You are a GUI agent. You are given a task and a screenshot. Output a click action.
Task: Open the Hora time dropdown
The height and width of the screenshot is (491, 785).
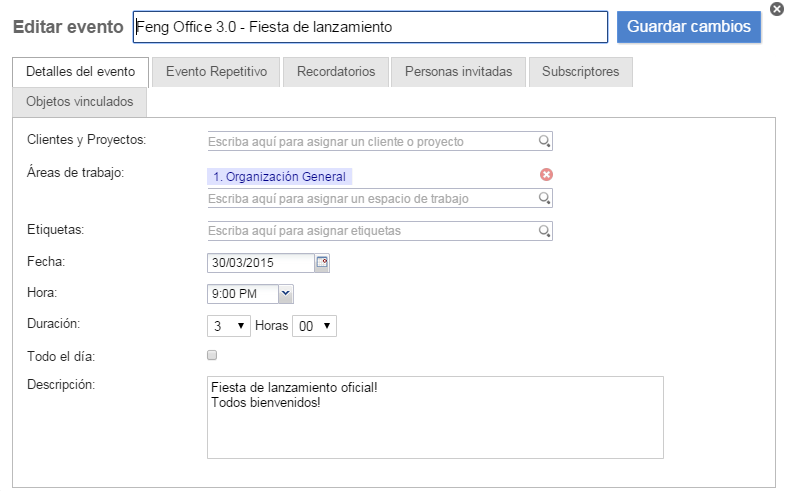coord(285,293)
